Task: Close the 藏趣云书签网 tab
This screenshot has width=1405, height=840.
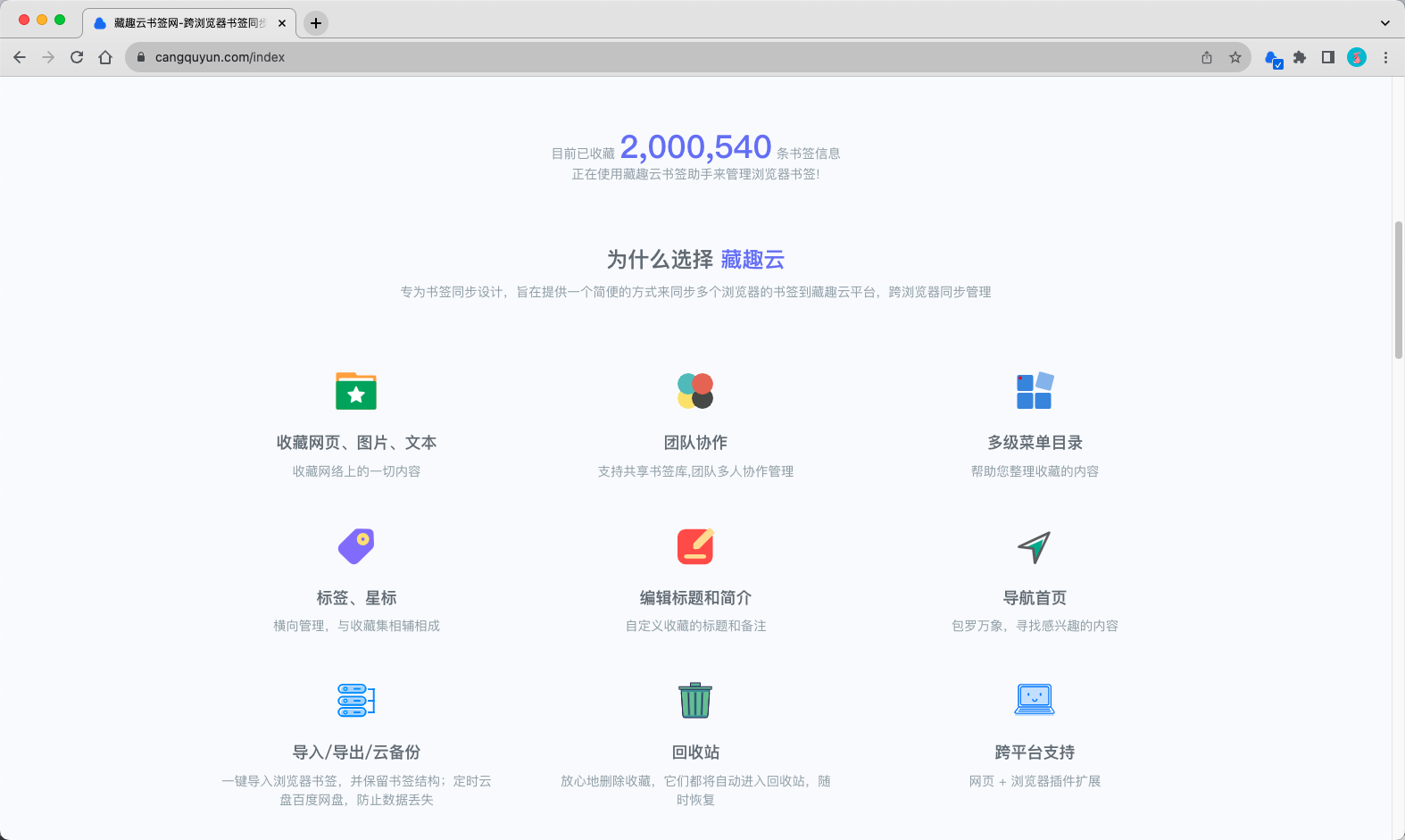Action: click(x=282, y=23)
